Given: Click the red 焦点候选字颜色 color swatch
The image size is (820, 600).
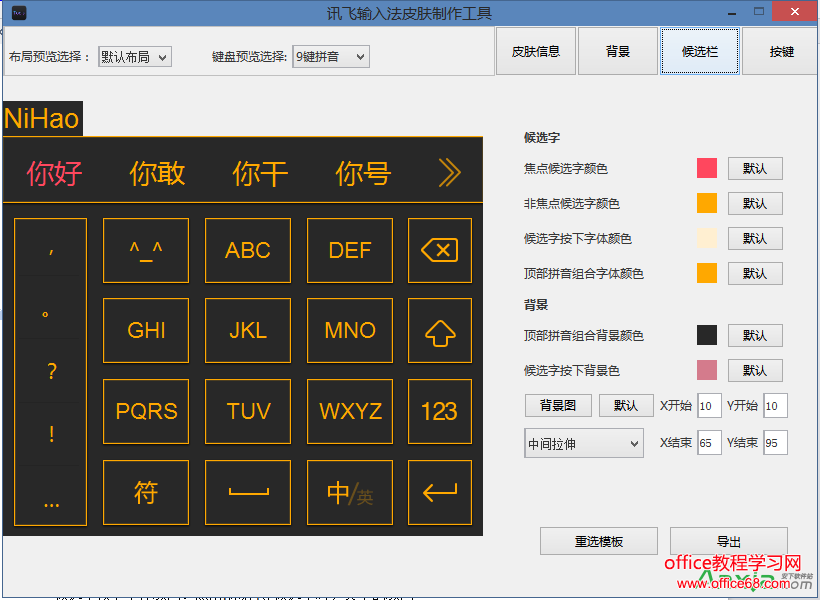Looking at the screenshot, I should tap(705, 168).
